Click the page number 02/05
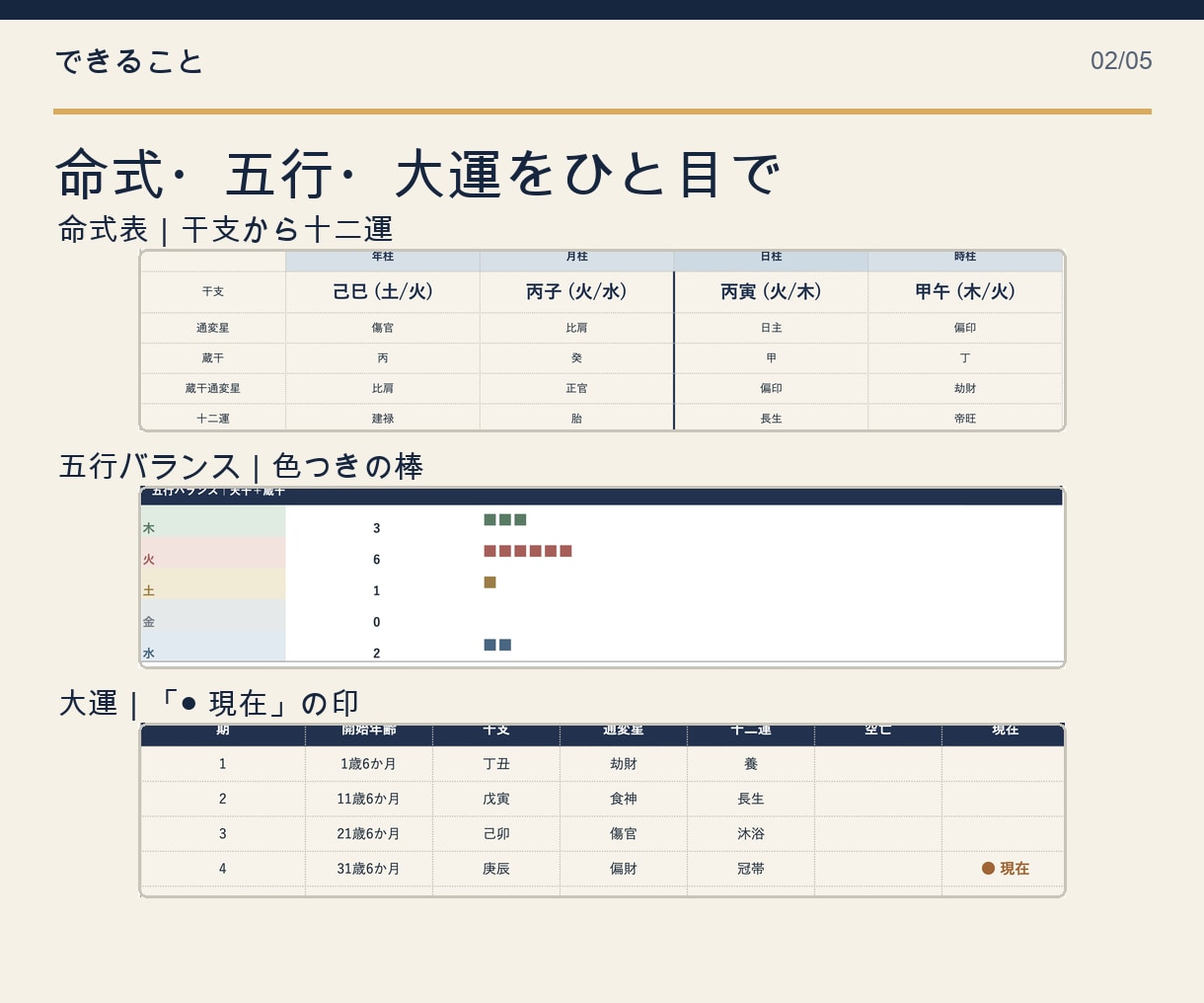Image resolution: width=1204 pixels, height=1003 pixels. coord(1121,60)
